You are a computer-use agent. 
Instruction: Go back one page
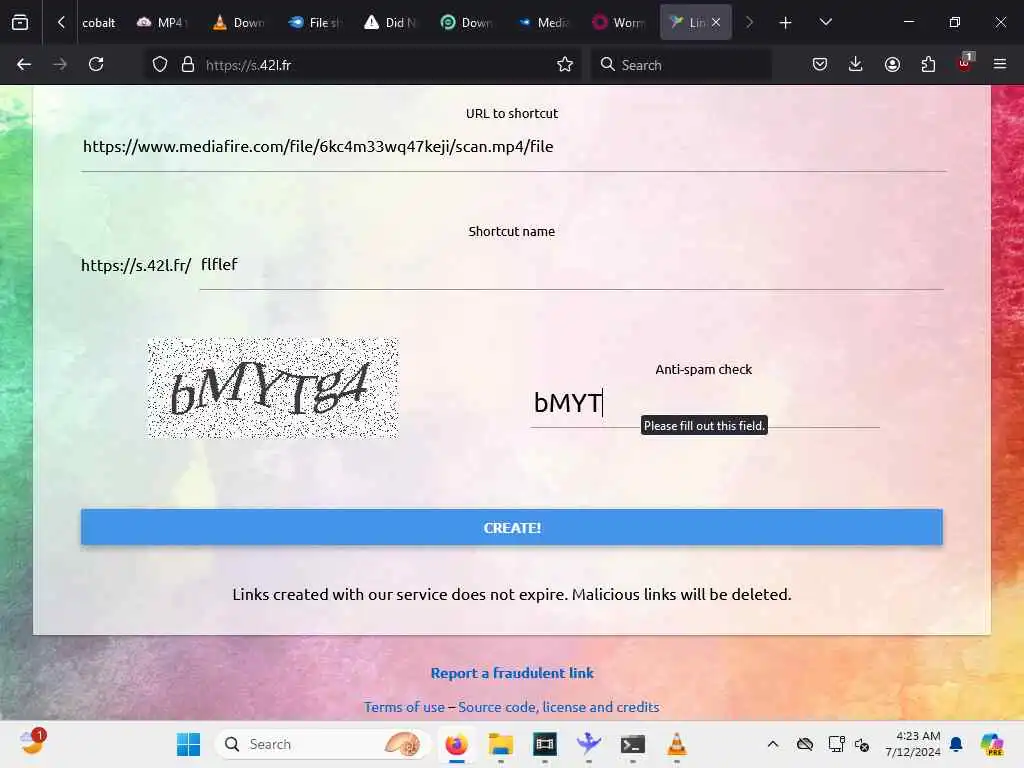click(x=24, y=64)
